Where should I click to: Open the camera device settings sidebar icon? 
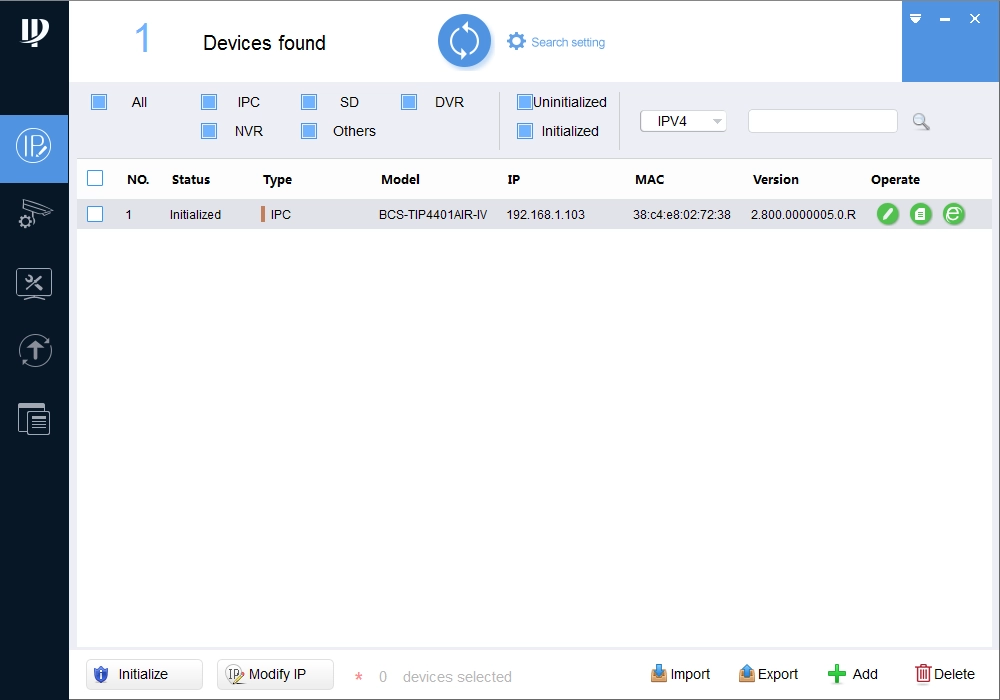click(x=34, y=213)
